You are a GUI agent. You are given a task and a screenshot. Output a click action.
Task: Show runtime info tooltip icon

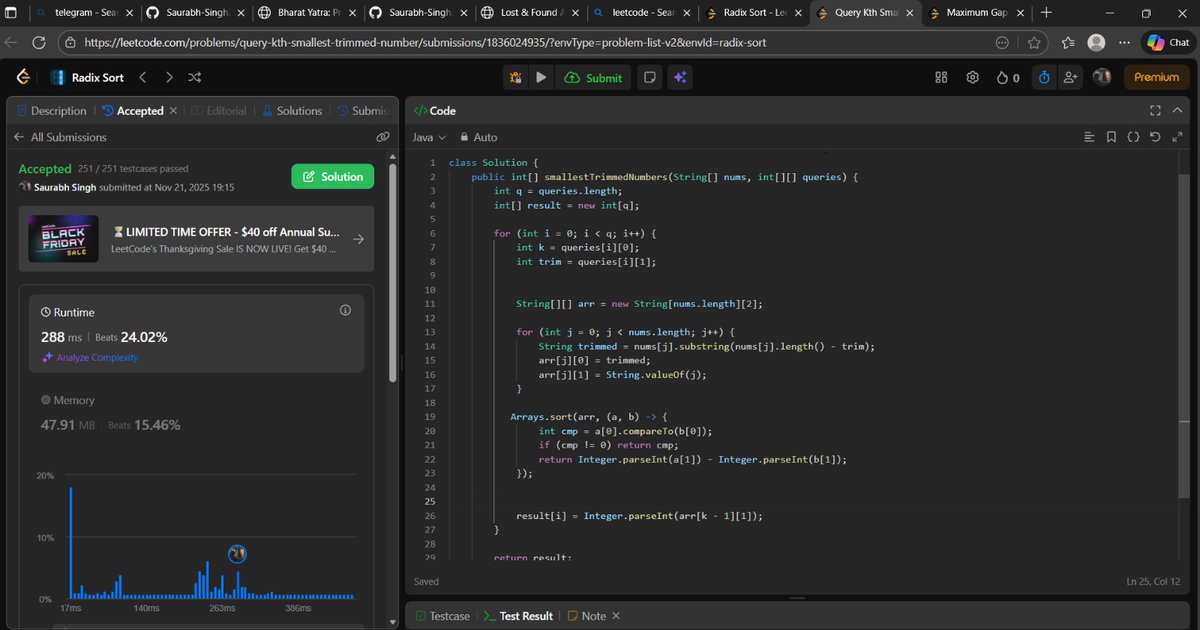tap(345, 310)
